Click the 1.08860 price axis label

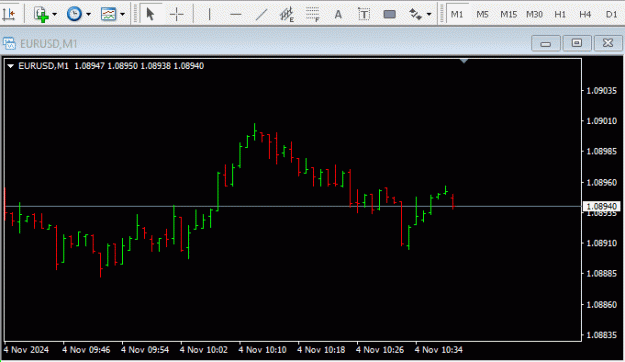tap(601, 305)
